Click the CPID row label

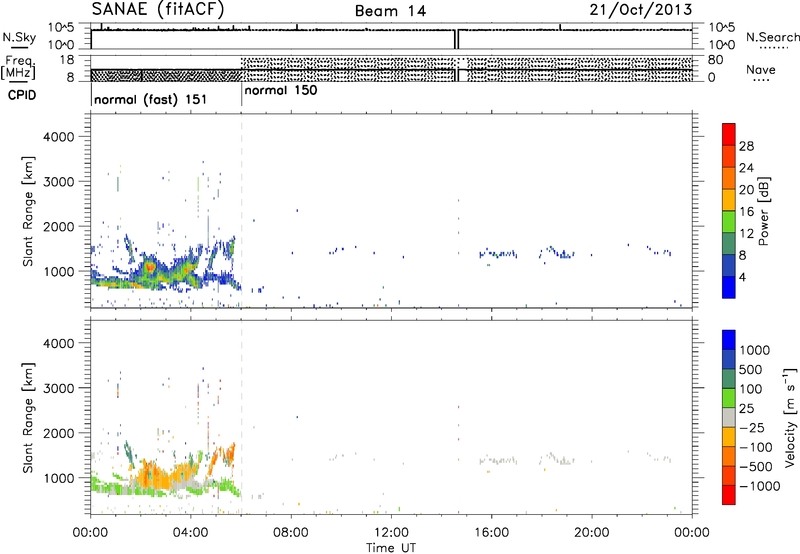click(x=21, y=95)
